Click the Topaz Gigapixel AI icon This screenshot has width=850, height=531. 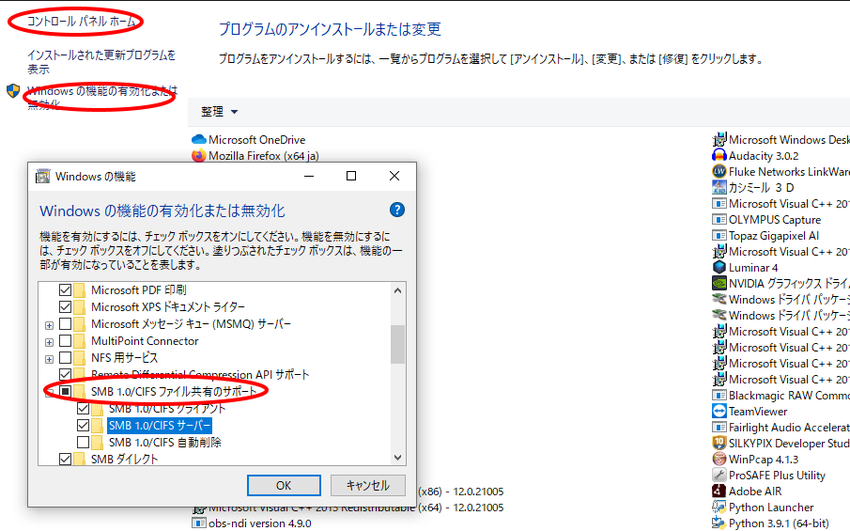(x=719, y=236)
